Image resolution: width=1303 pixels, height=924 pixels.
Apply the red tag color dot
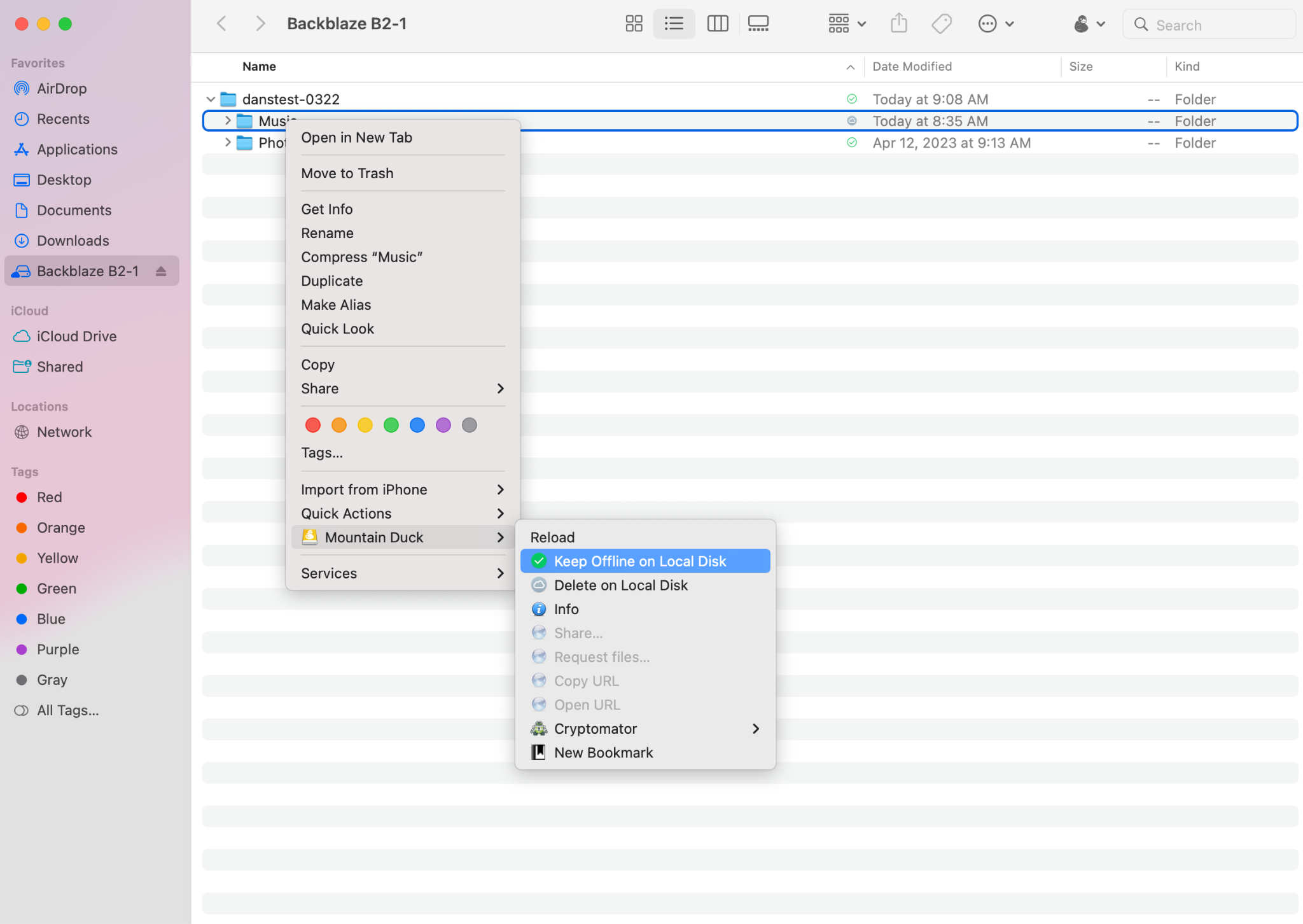point(312,425)
